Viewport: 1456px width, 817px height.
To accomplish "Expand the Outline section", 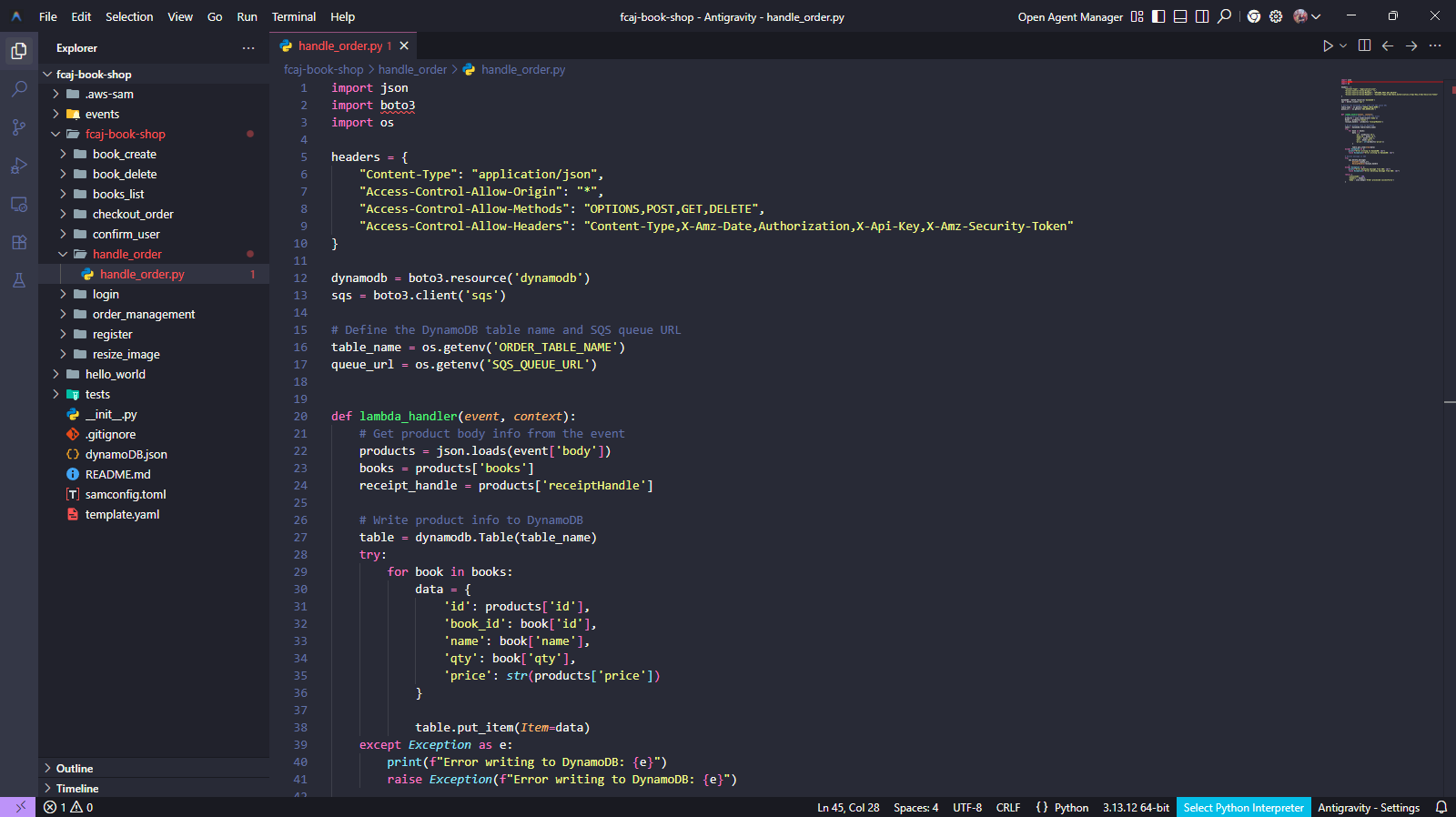I will pyautogui.click(x=154, y=769).
